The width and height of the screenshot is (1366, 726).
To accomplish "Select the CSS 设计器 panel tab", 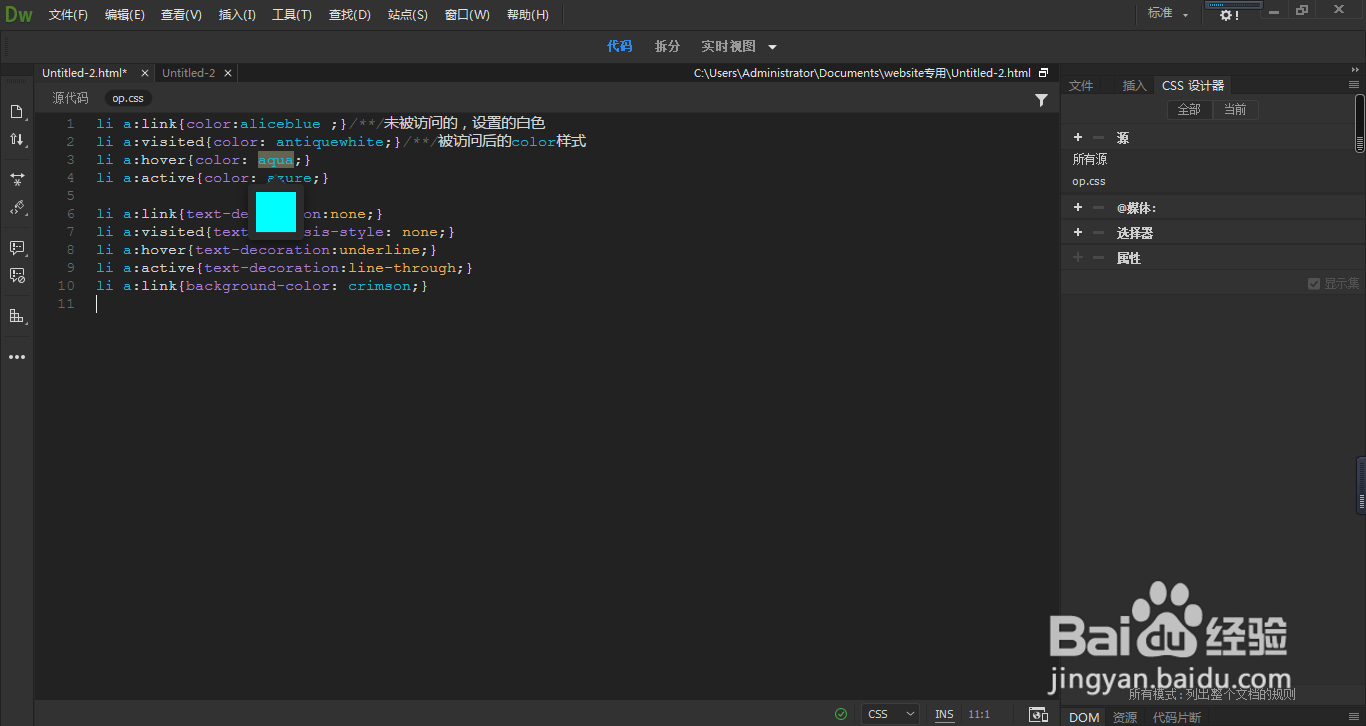I will point(1193,86).
